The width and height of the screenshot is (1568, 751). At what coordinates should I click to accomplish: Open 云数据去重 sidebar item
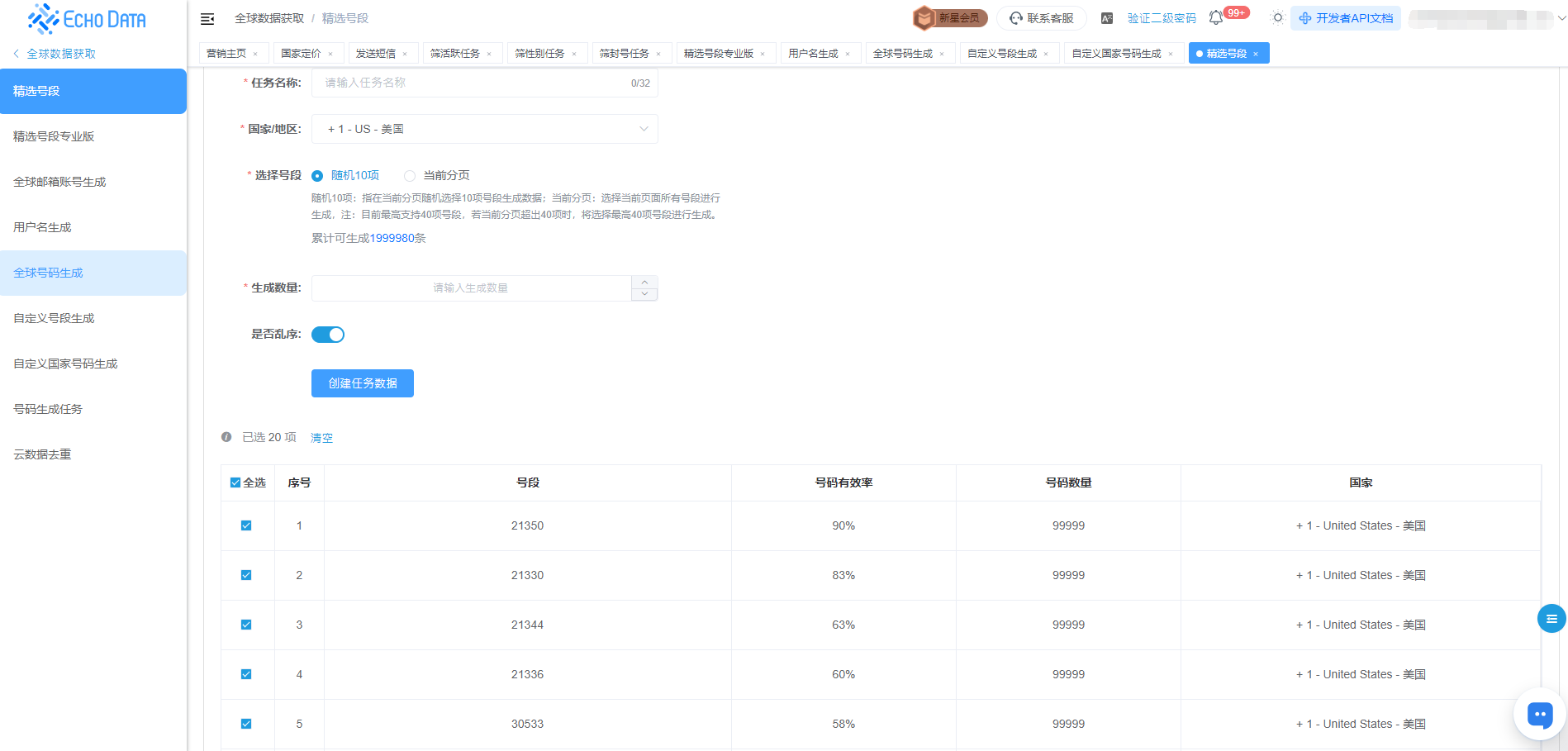[93, 454]
